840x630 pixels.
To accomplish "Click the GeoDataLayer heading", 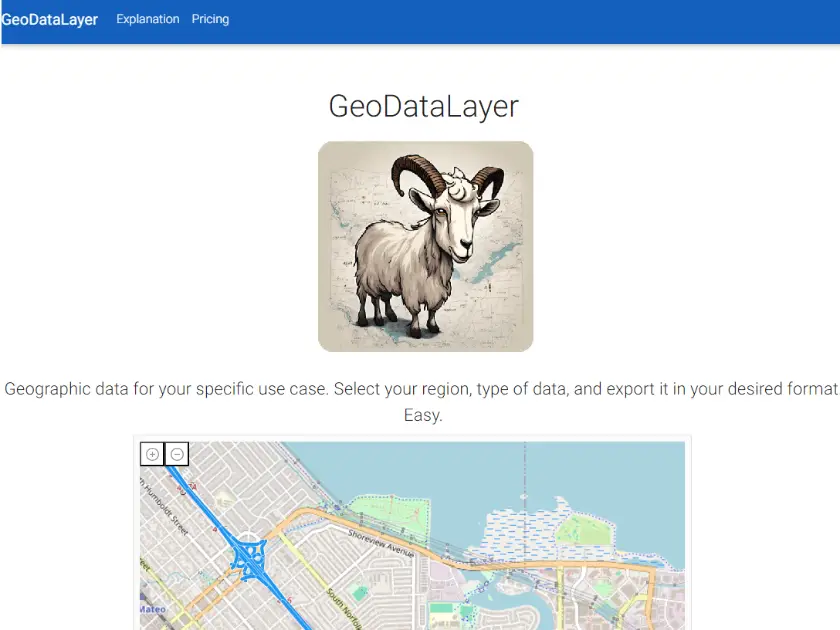I will coord(423,106).
